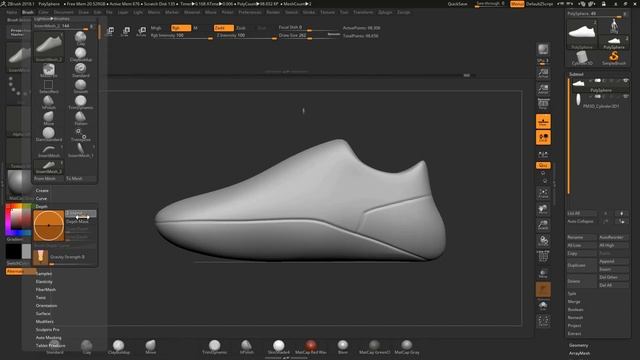The height and width of the screenshot is (360, 640).
Task: Choose the SkinShade4 material on bottom shelf
Action: 278,347
